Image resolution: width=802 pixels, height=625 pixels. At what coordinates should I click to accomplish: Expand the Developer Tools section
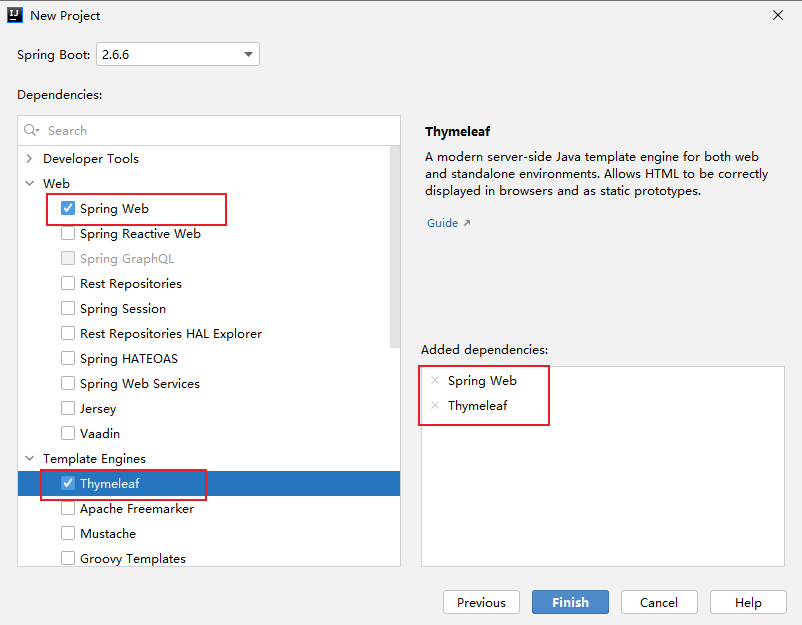[29, 158]
